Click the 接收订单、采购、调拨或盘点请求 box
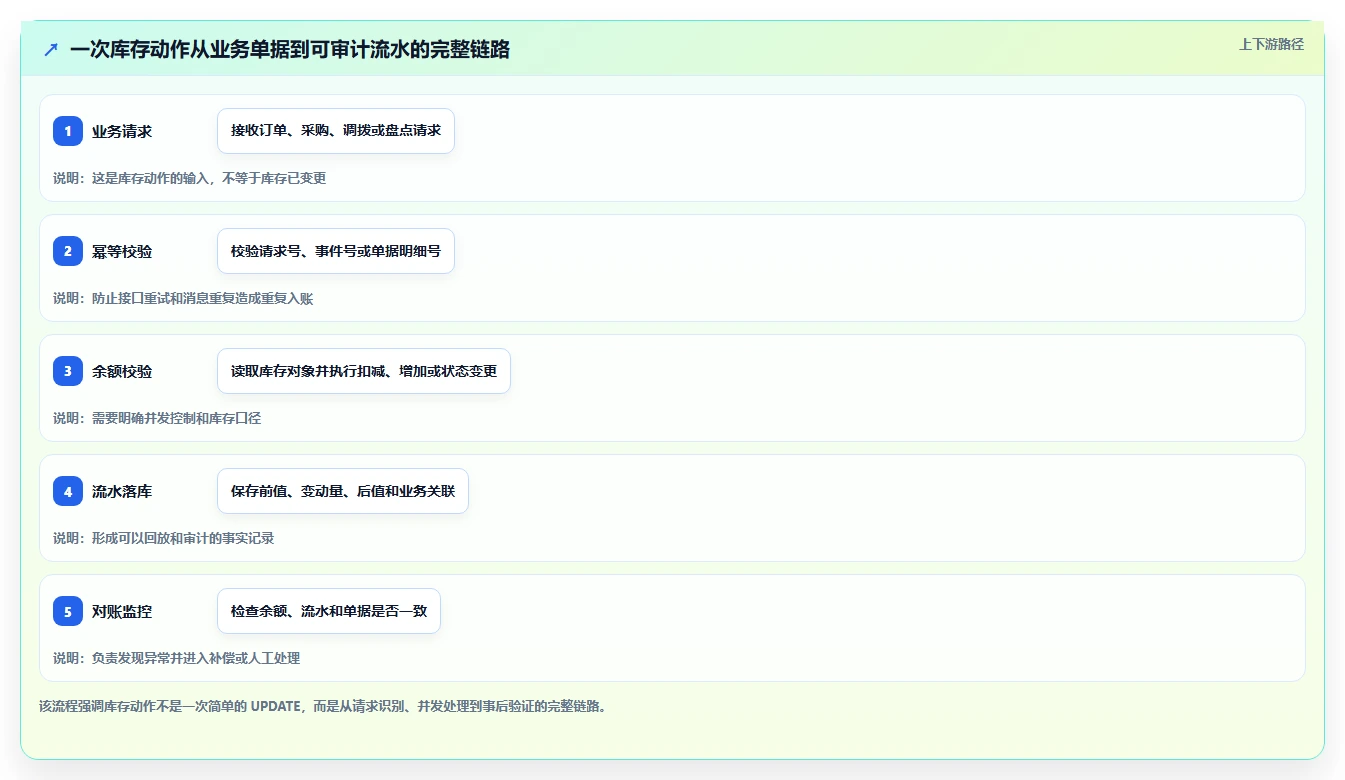Image resolution: width=1345 pixels, height=780 pixels. 336,131
